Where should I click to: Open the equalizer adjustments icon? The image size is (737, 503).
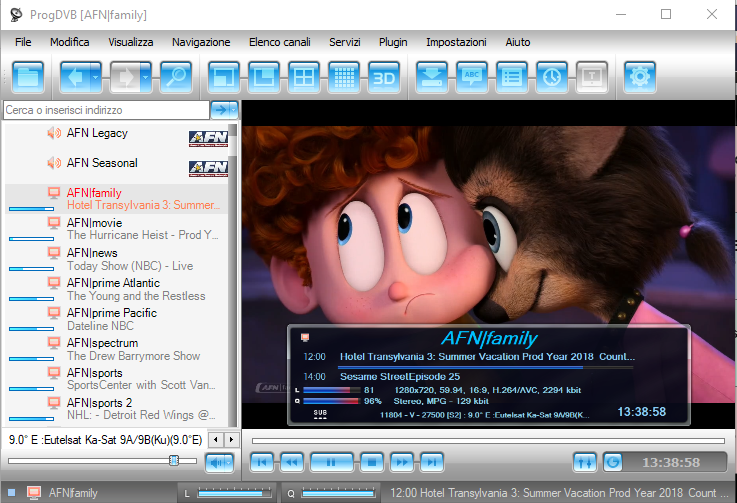pos(585,463)
